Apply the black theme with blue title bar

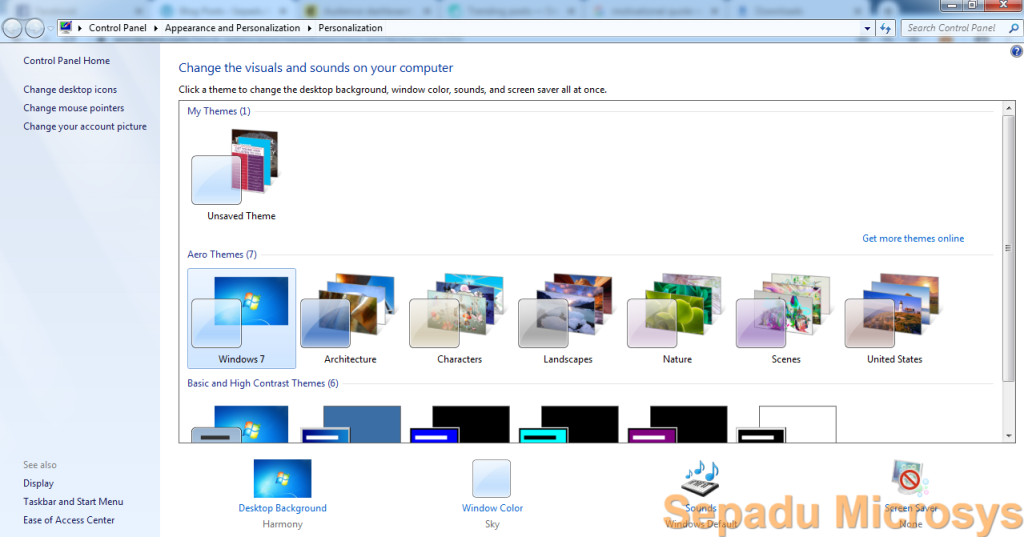coord(459,423)
